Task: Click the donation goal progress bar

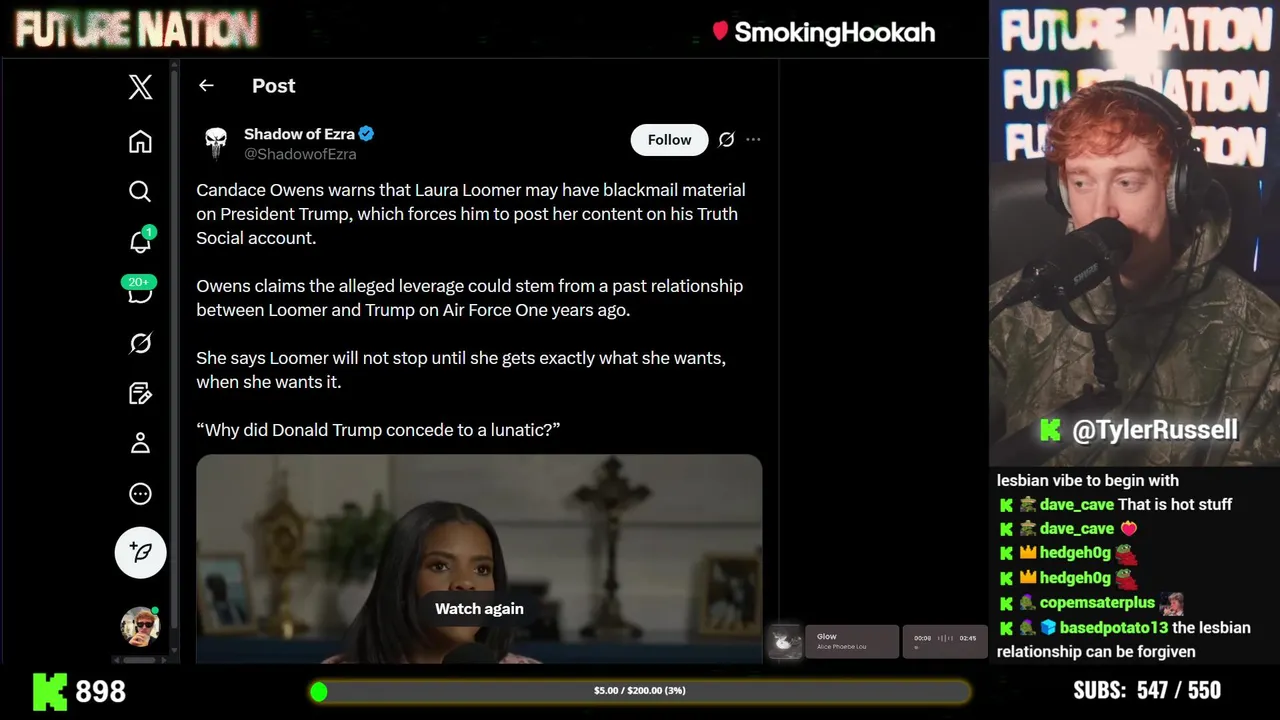Action: (640, 691)
